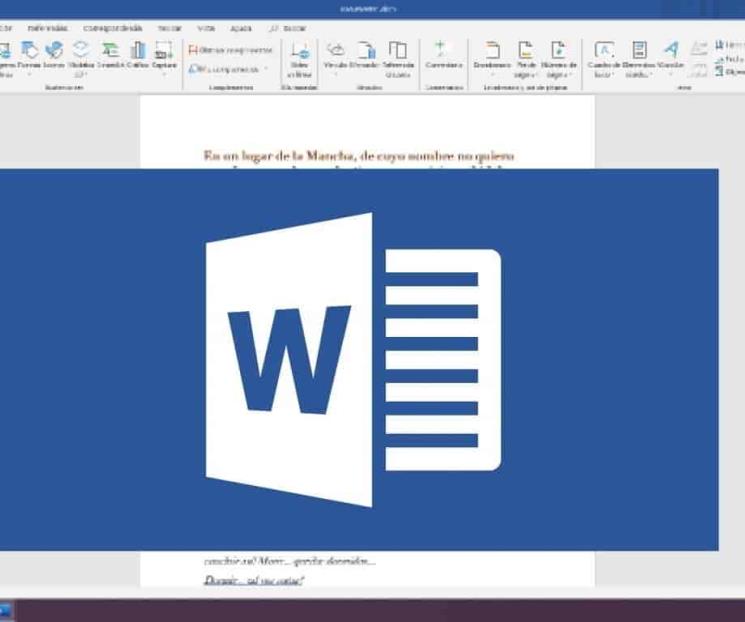This screenshot has height=622, width=745.
Task: Expand the Elementos rápidos menu
Action: [x=639, y=60]
